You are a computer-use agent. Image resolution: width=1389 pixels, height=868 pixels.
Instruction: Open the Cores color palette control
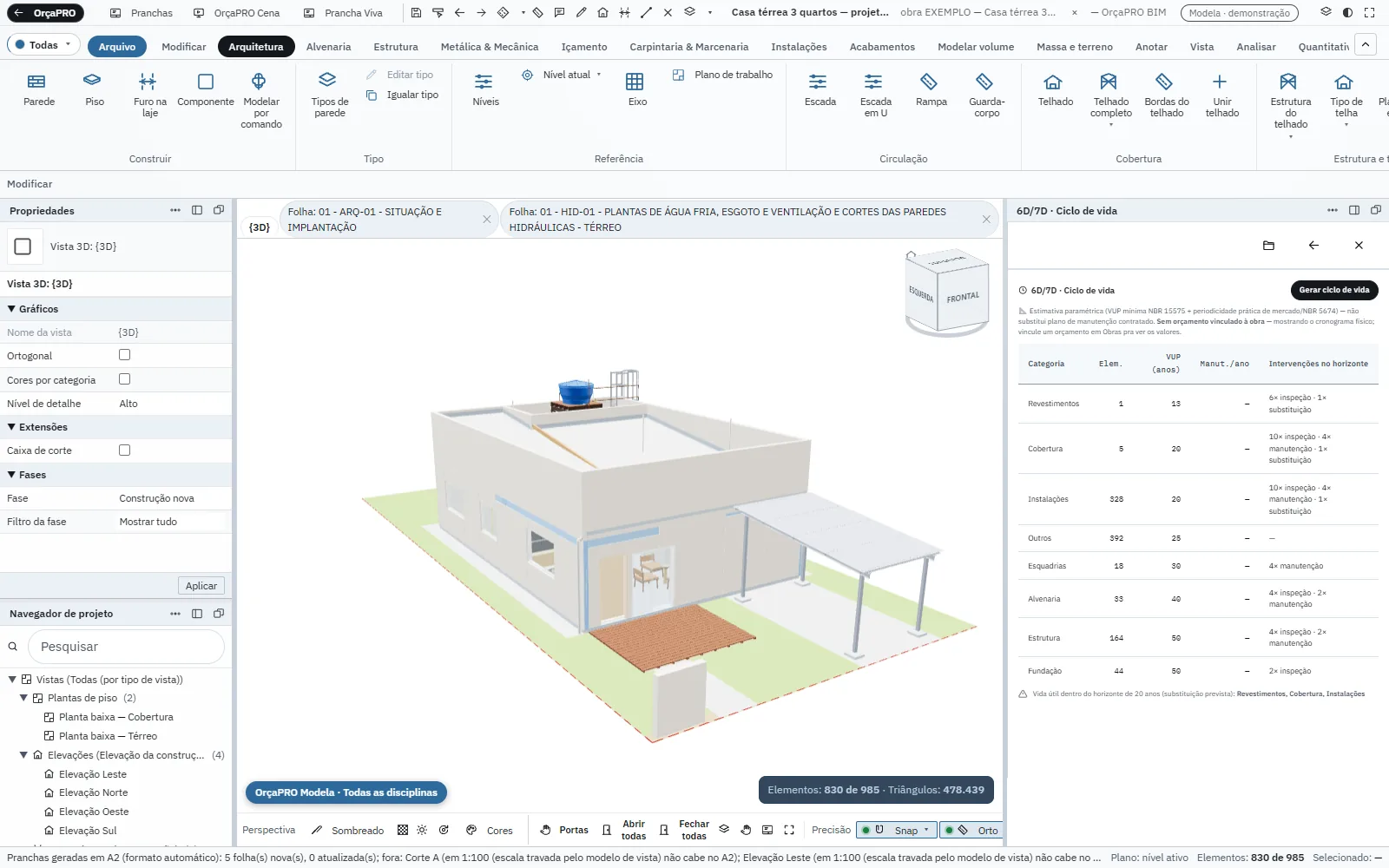[x=490, y=831]
